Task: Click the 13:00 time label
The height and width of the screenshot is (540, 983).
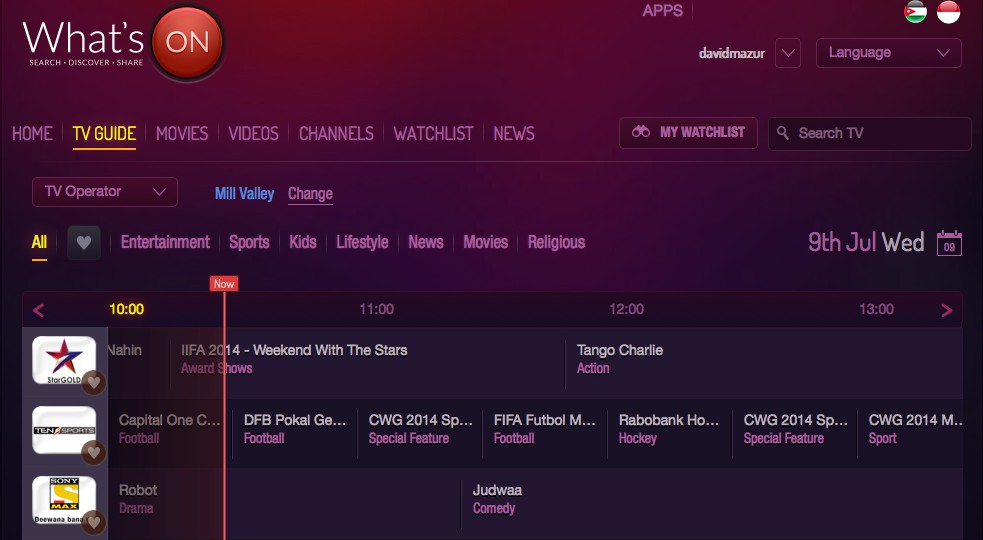Action: [x=876, y=309]
